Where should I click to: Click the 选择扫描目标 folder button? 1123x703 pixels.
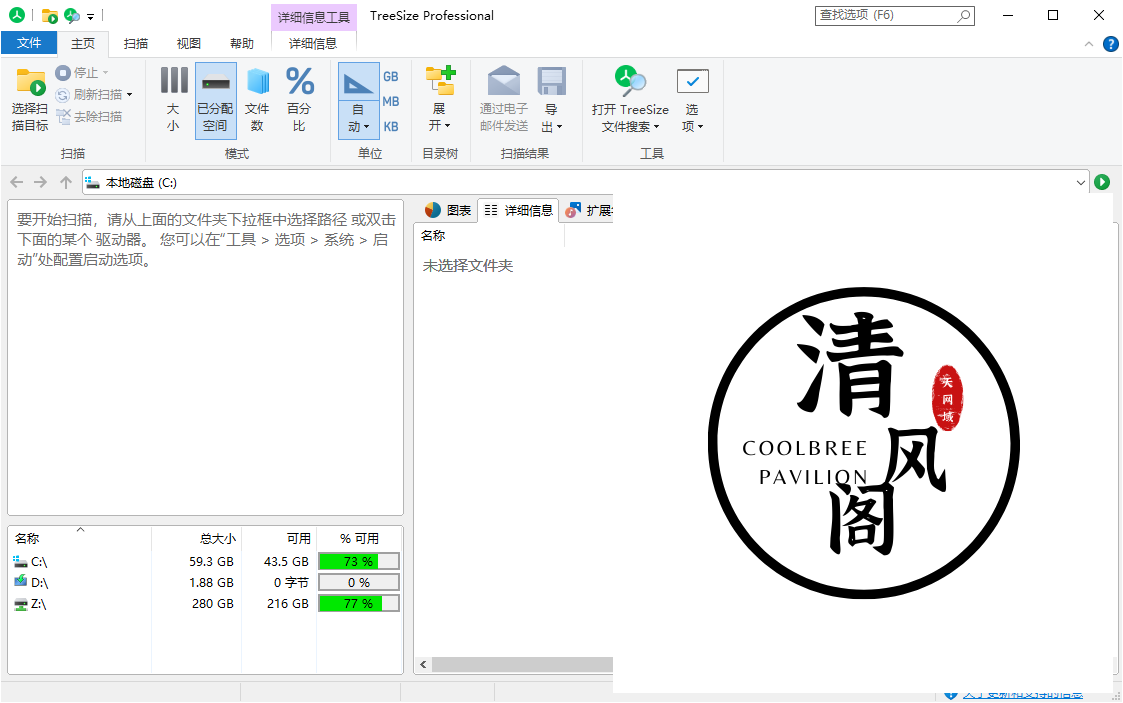(x=30, y=100)
